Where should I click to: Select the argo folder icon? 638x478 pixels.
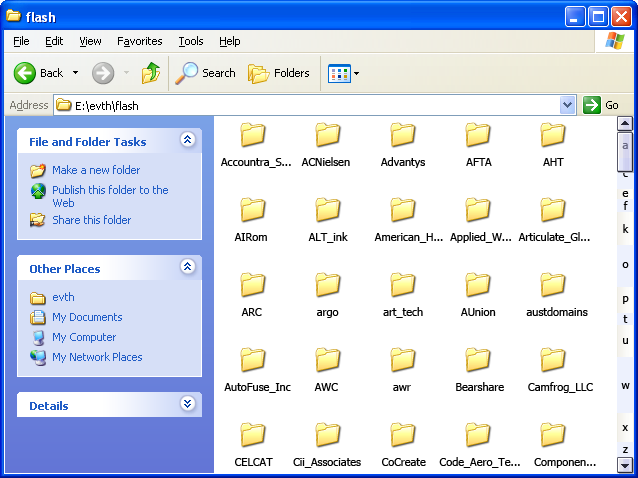(x=328, y=284)
